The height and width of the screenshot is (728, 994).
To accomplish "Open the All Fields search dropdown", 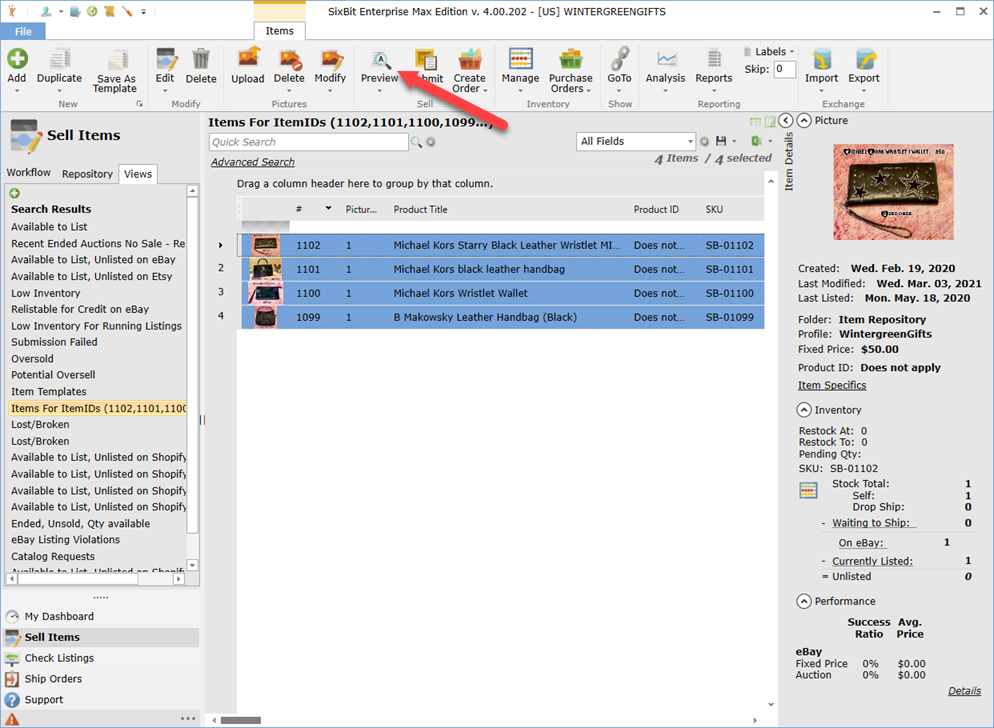I will (635, 141).
